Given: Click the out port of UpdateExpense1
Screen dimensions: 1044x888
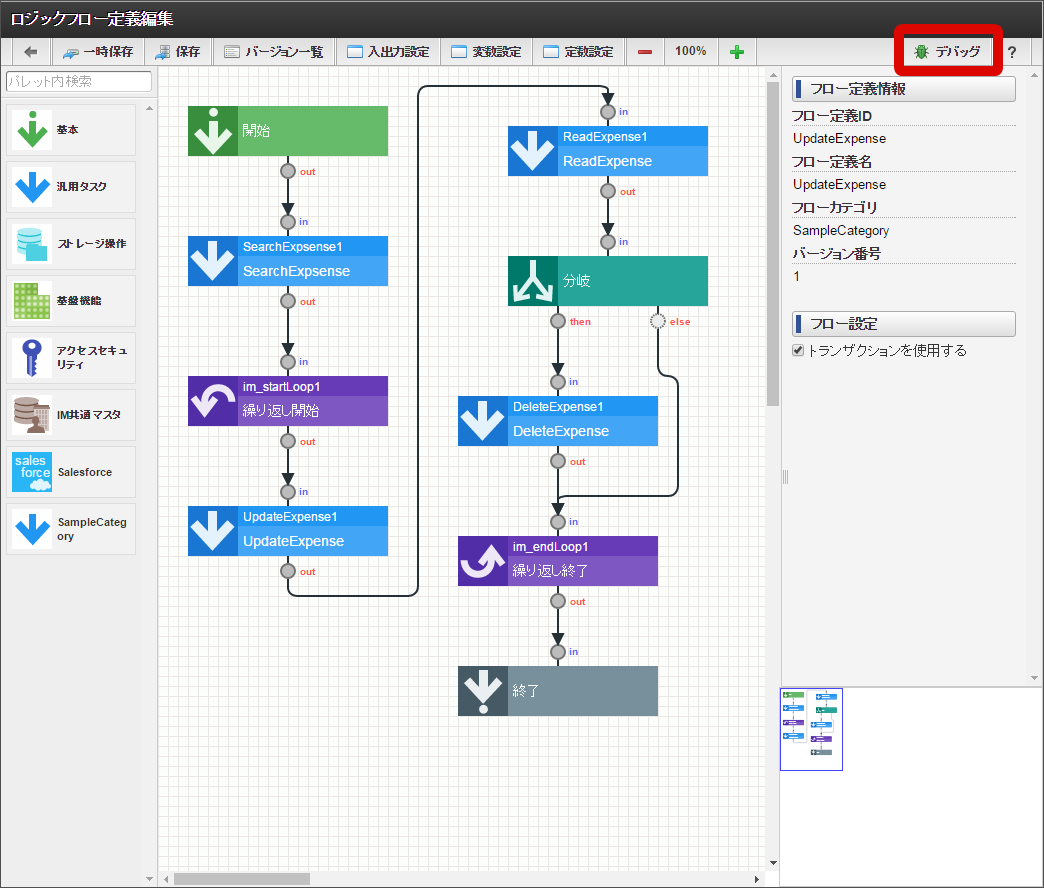Looking at the screenshot, I should pos(288,571).
